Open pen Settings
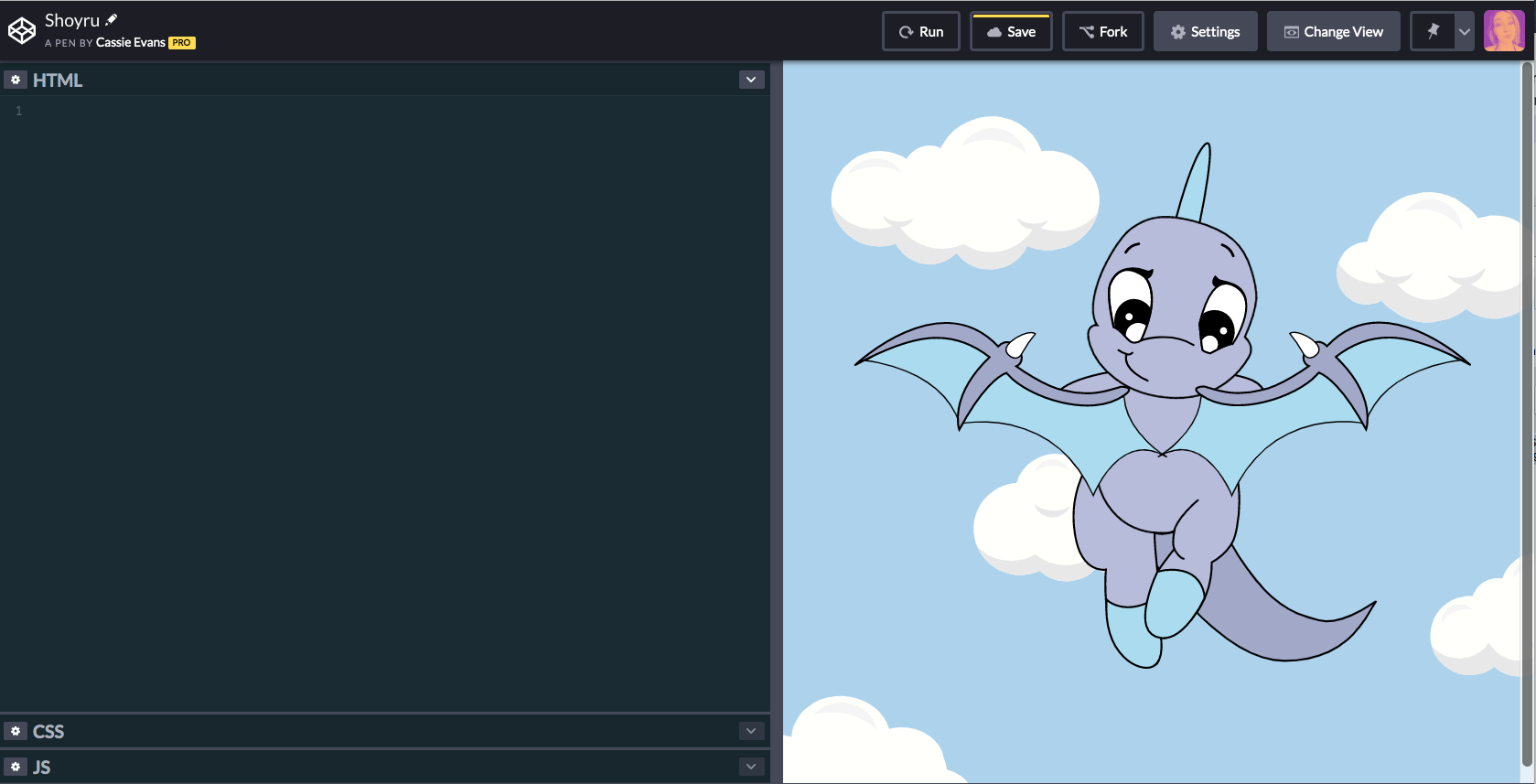1536x784 pixels. pos(1206,31)
